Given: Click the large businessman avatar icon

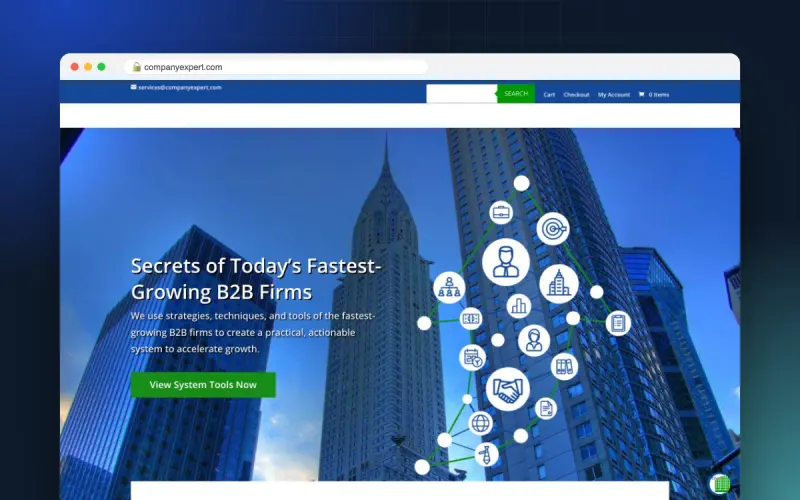Looking at the screenshot, I should click(x=506, y=262).
